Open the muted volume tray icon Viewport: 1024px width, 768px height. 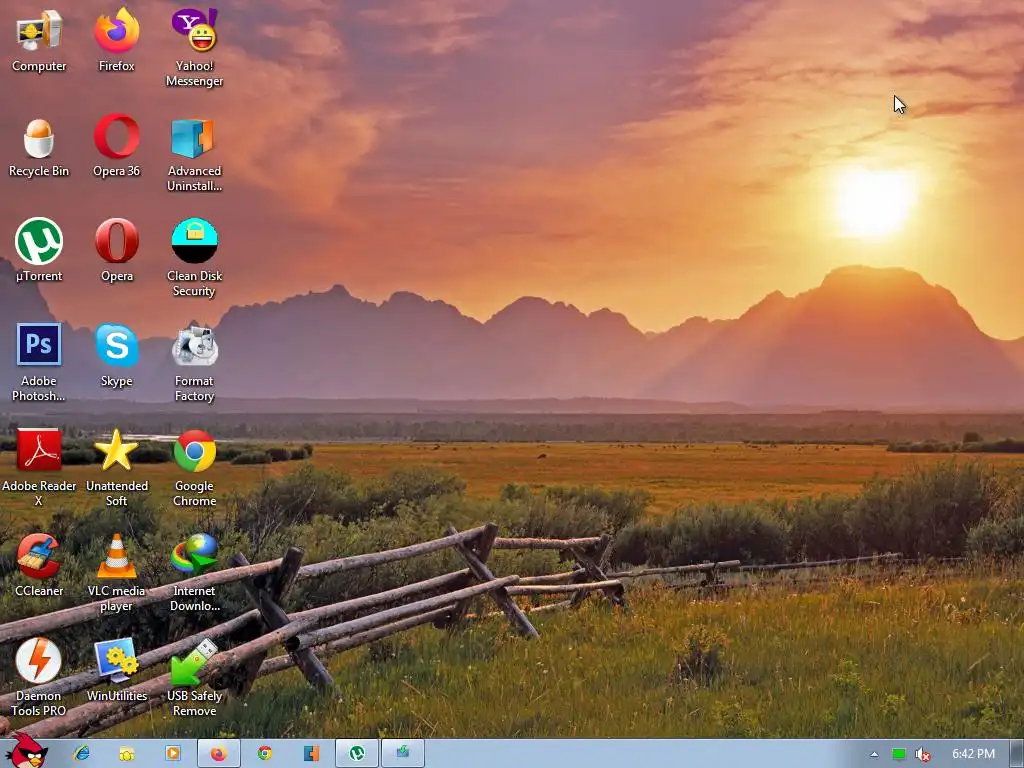922,754
